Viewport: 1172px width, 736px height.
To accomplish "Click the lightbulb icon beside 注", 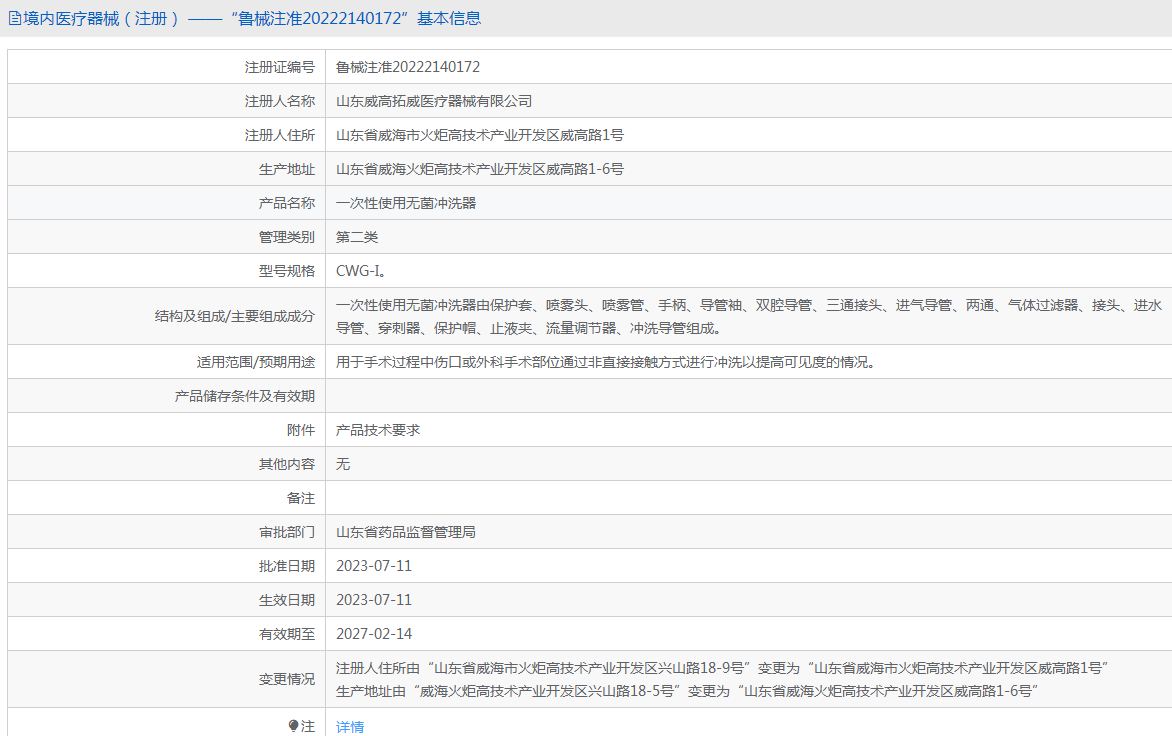I will coord(293,726).
